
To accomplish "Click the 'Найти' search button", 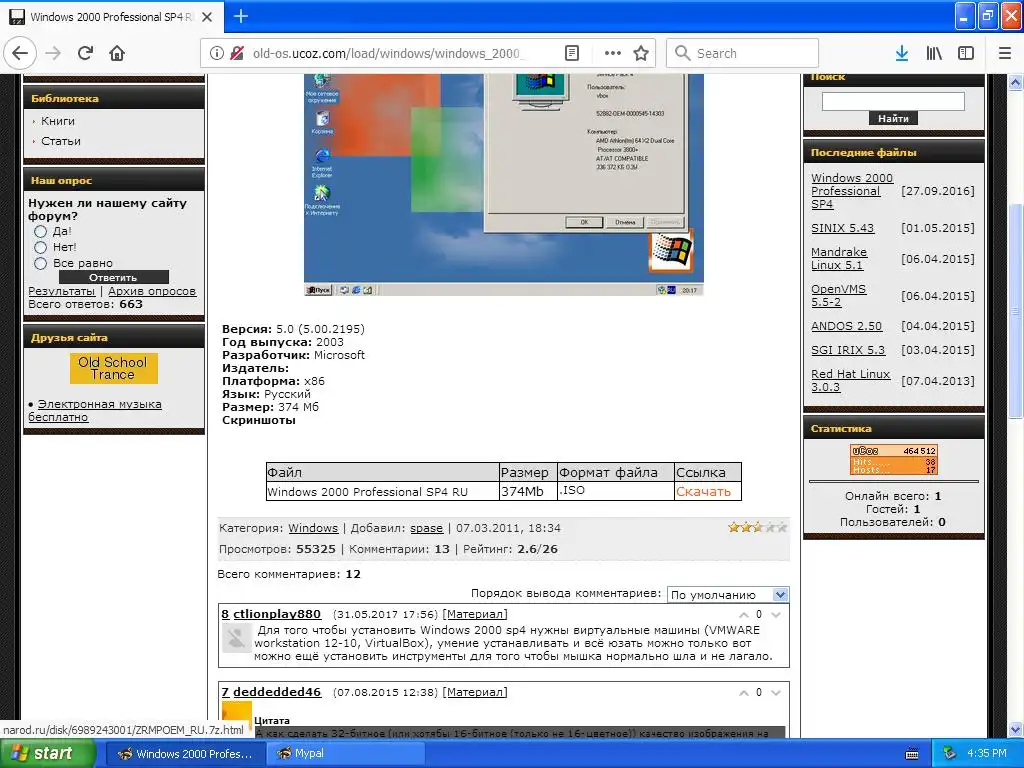I will [x=893, y=118].
